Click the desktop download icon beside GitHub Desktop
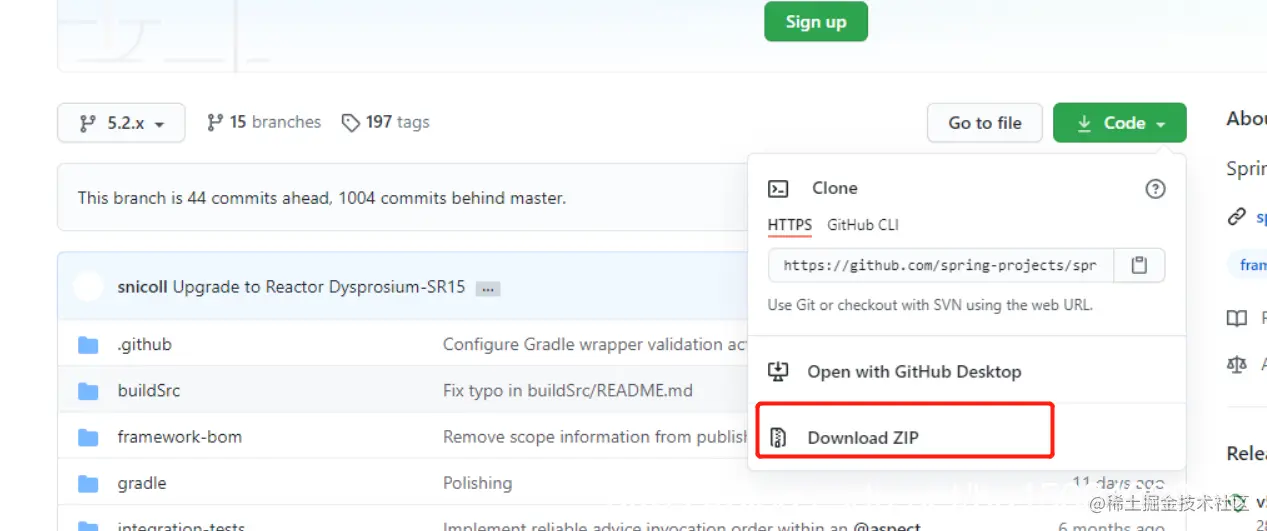Viewport: 1267px width, 531px height. (x=778, y=372)
